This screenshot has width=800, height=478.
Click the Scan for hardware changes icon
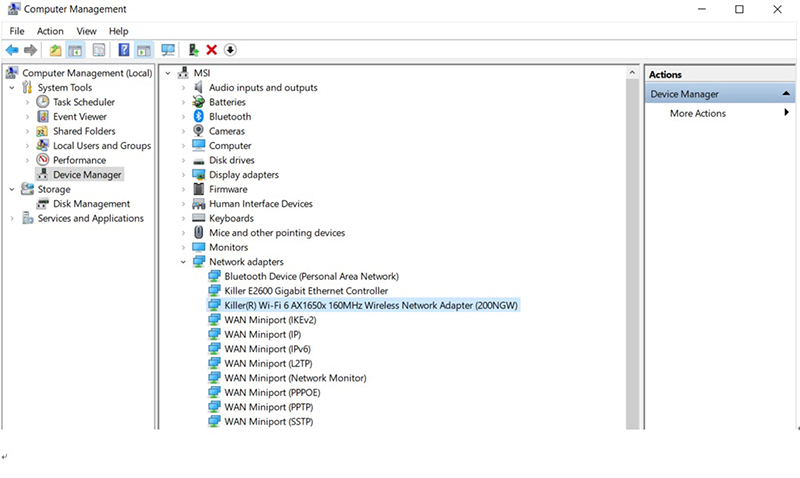point(168,50)
